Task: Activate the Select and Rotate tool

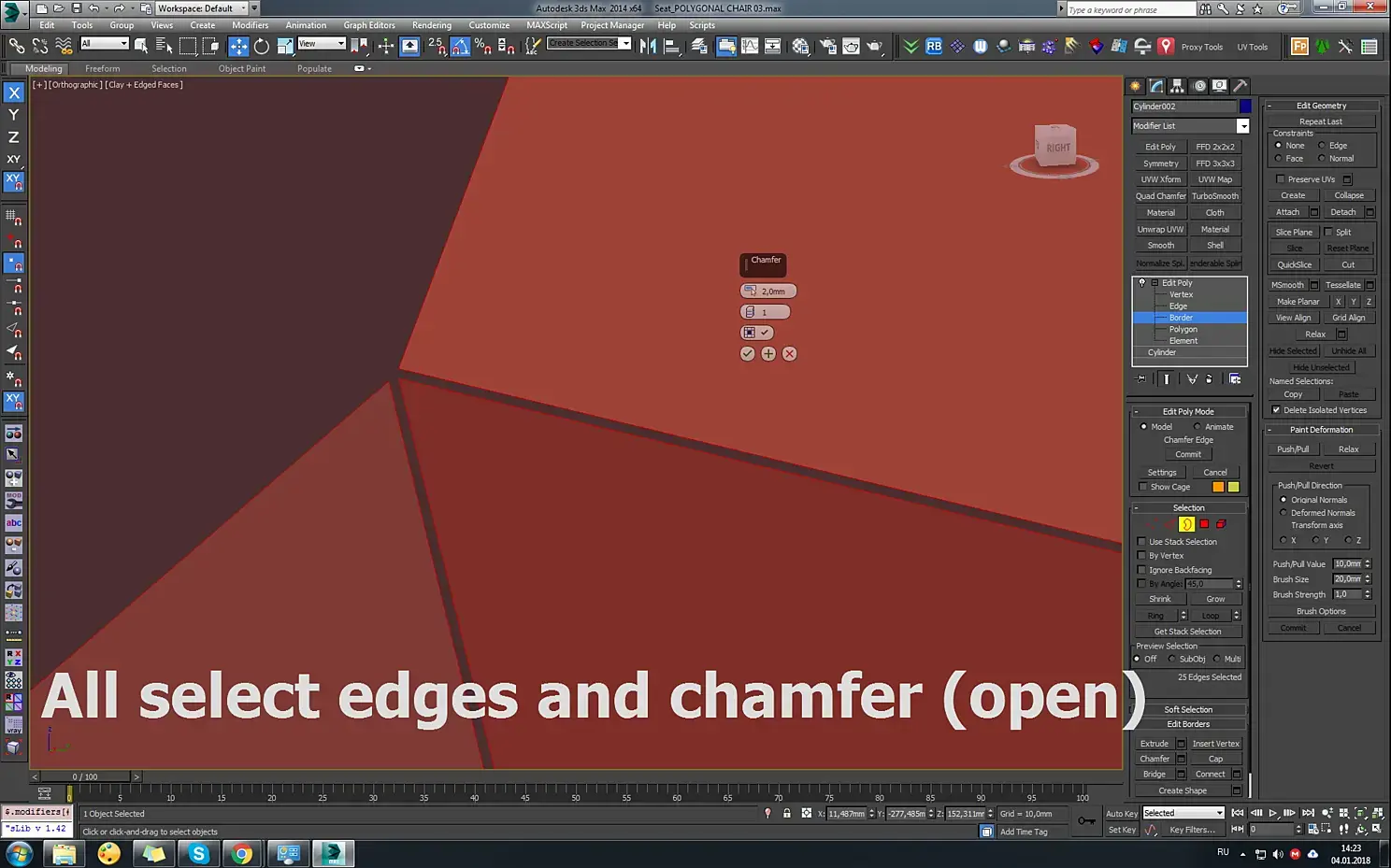Action: 262,46
